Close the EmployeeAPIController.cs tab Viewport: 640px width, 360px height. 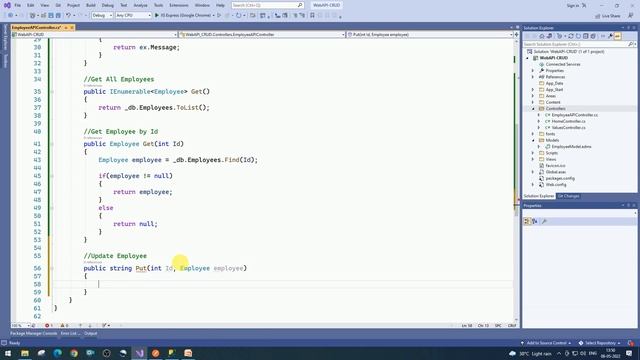pyautogui.click(x=72, y=27)
